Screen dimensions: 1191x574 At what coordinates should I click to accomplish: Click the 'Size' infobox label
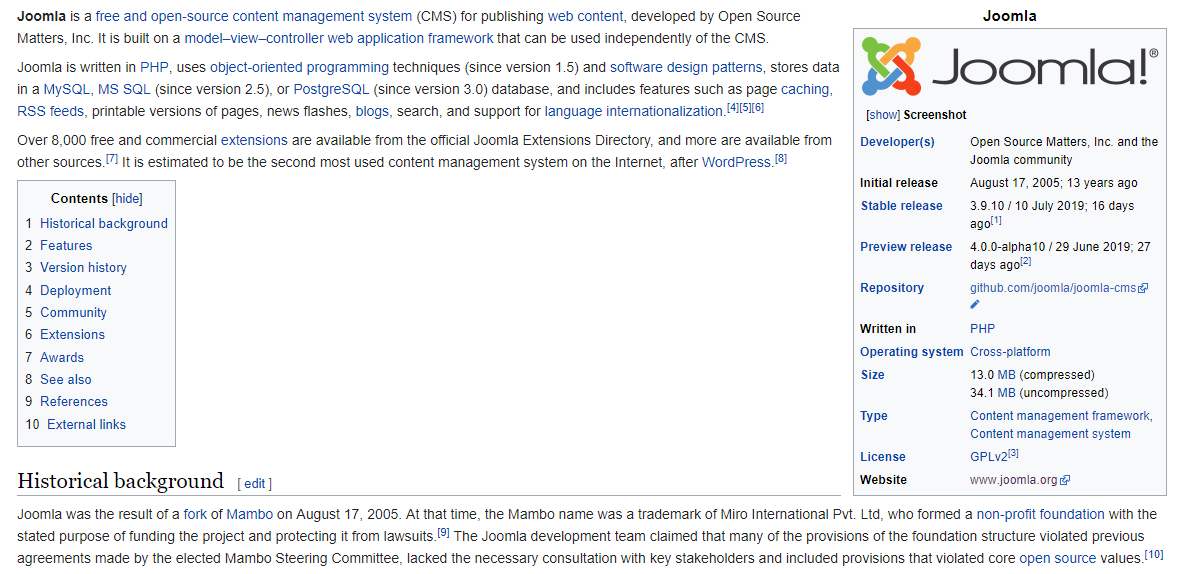click(872, 374)
